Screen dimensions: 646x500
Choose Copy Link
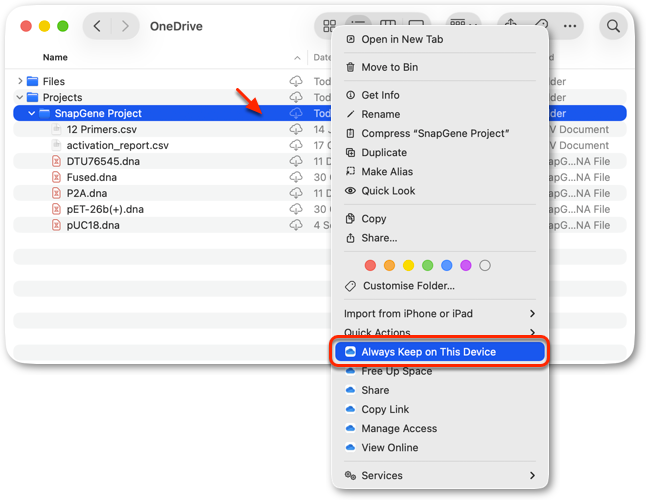pos(440,409)
